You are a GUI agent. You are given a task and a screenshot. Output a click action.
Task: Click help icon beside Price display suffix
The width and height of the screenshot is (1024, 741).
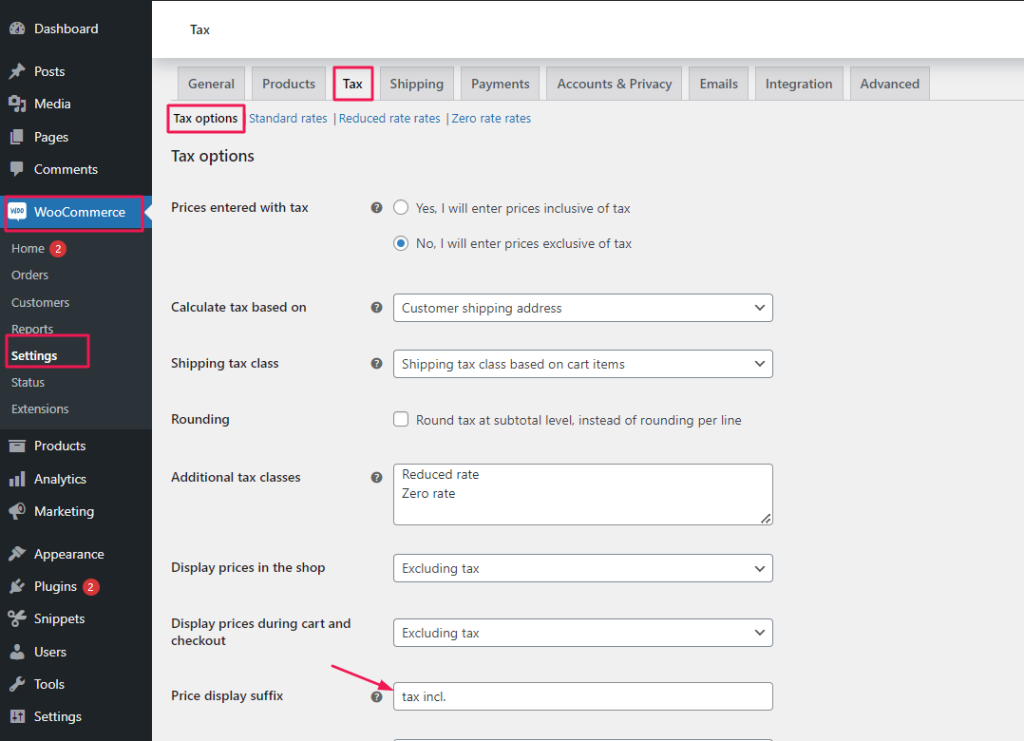(x=377, y=697)
